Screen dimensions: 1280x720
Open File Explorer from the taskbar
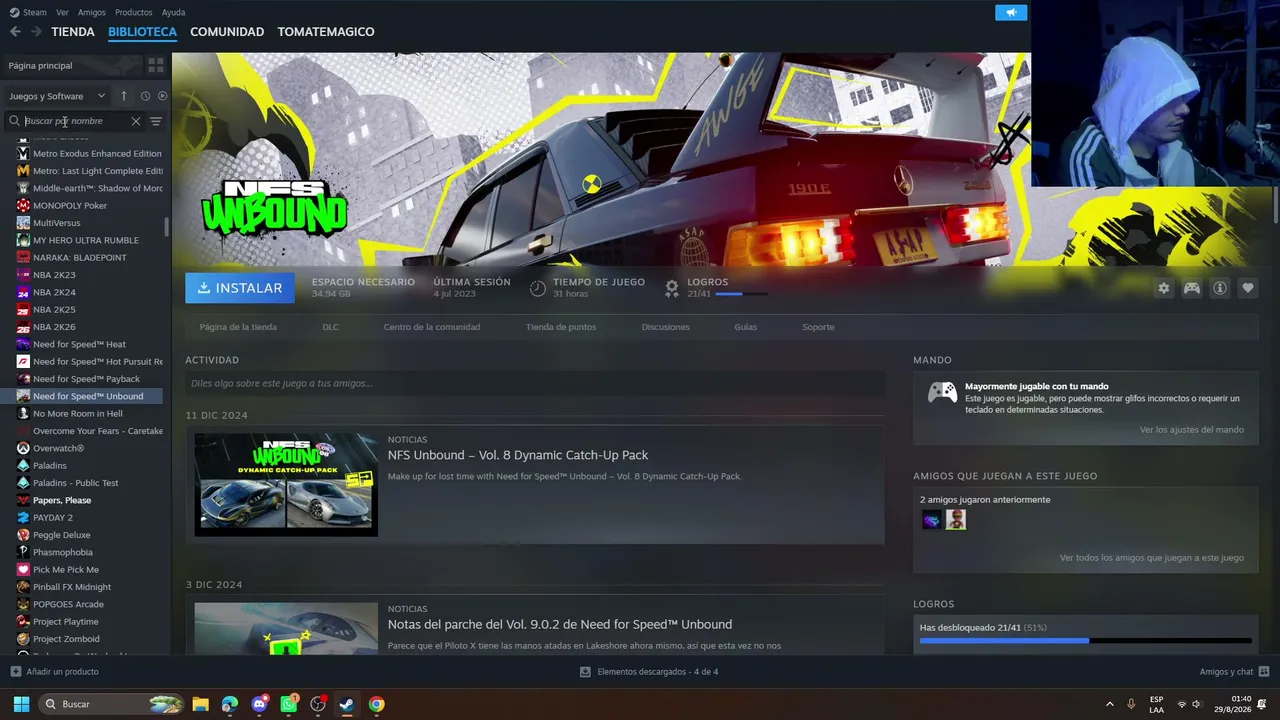click(200, 704)
